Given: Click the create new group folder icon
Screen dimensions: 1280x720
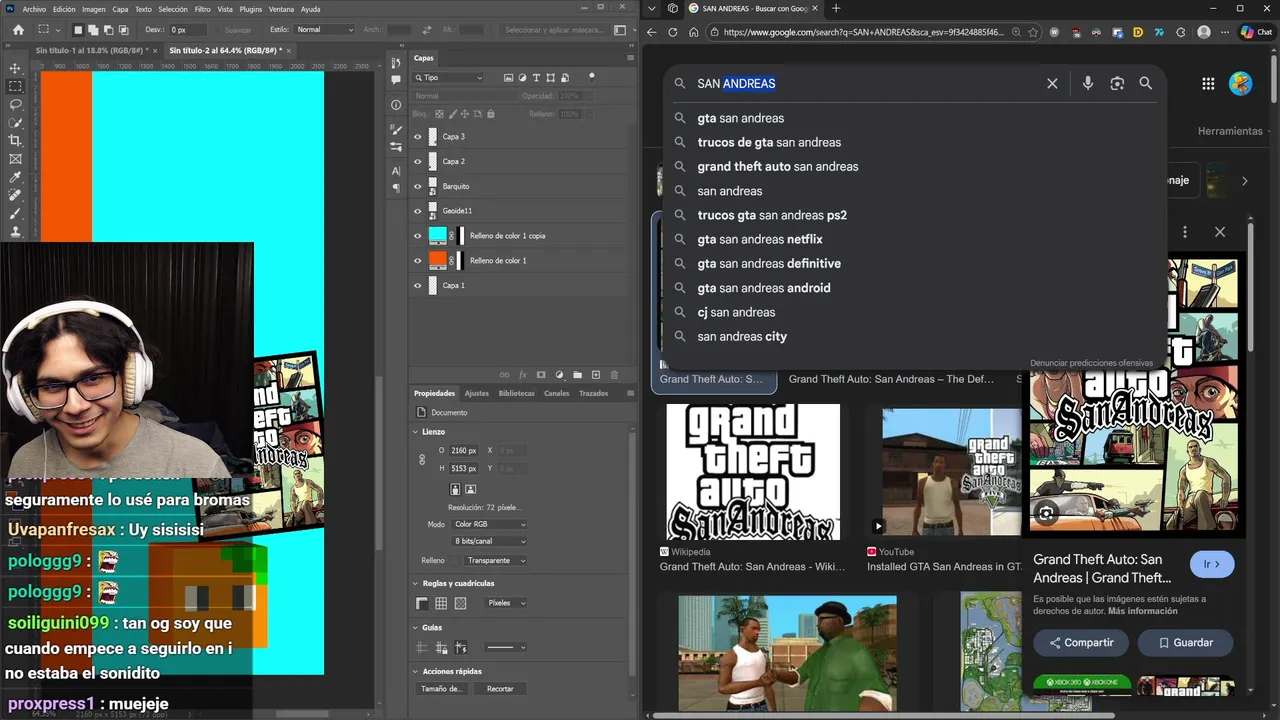Looking at the screenshot, I should [577, 375].
